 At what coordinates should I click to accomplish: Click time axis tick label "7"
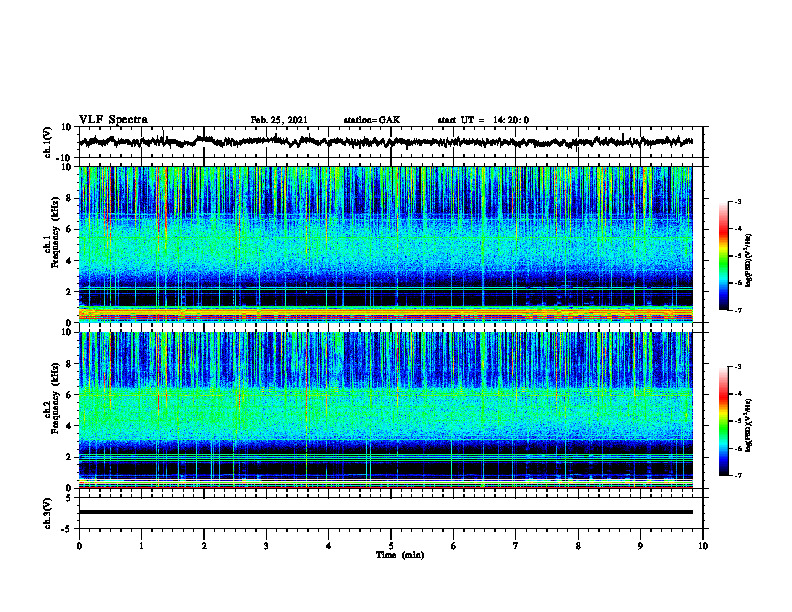516,546
